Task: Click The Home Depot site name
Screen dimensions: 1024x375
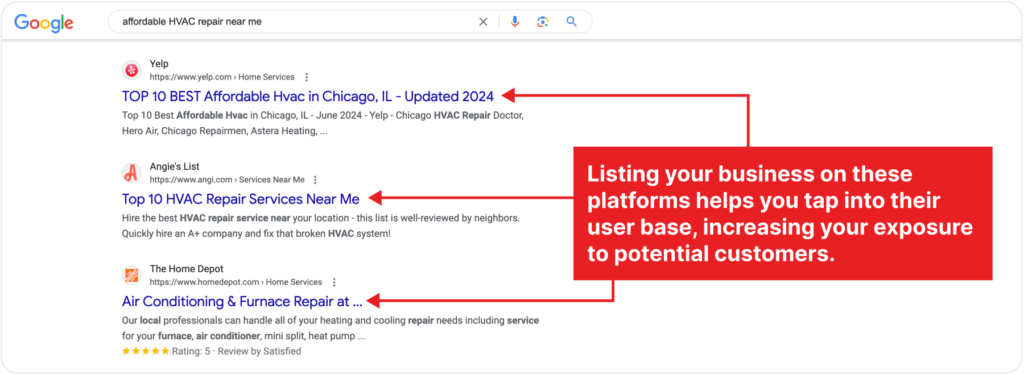Action: tap(187, 269)
